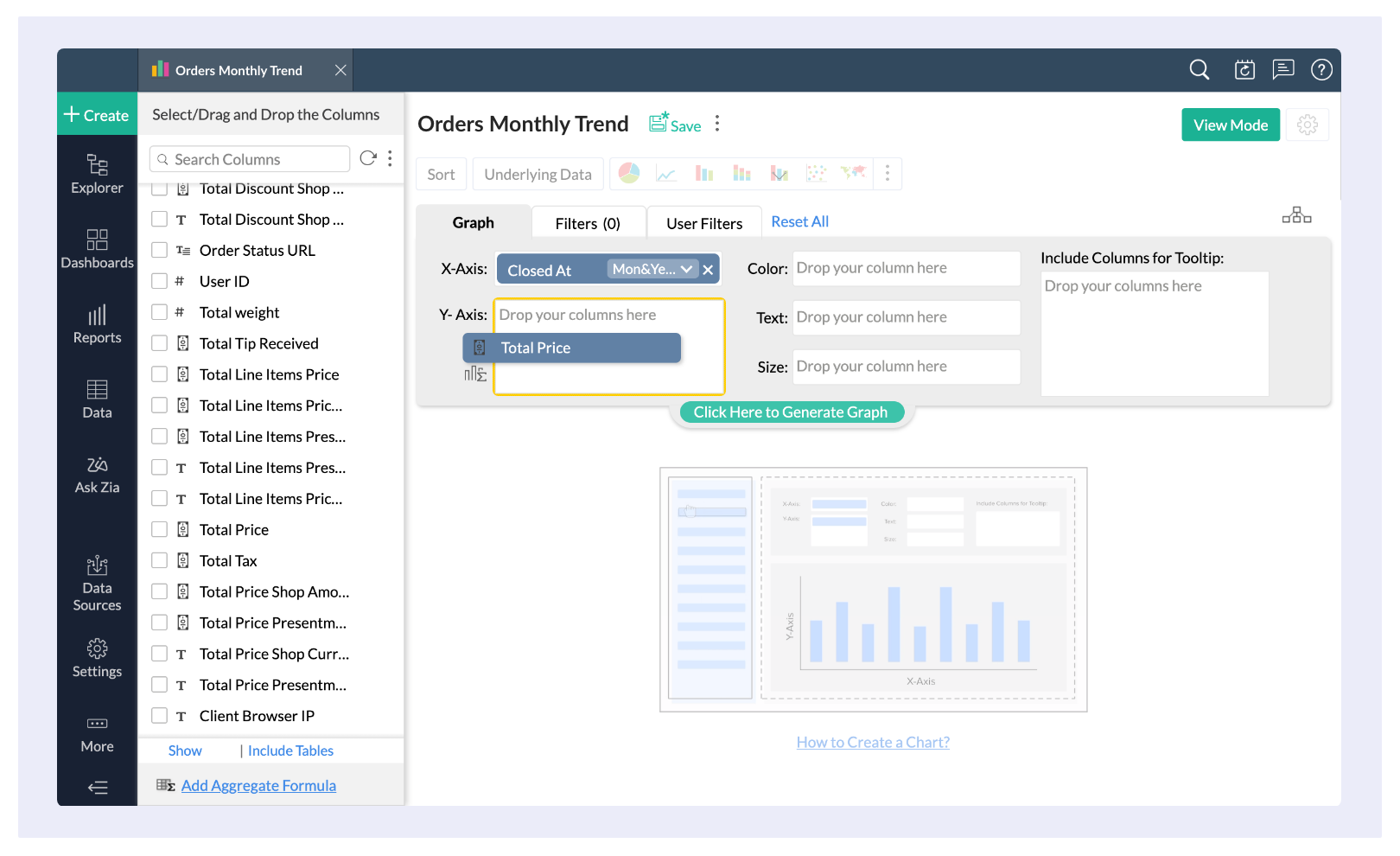This screenshot has height=856, width=1400.
Task: Check the Total weight column
Action: (x=159, y=312)
